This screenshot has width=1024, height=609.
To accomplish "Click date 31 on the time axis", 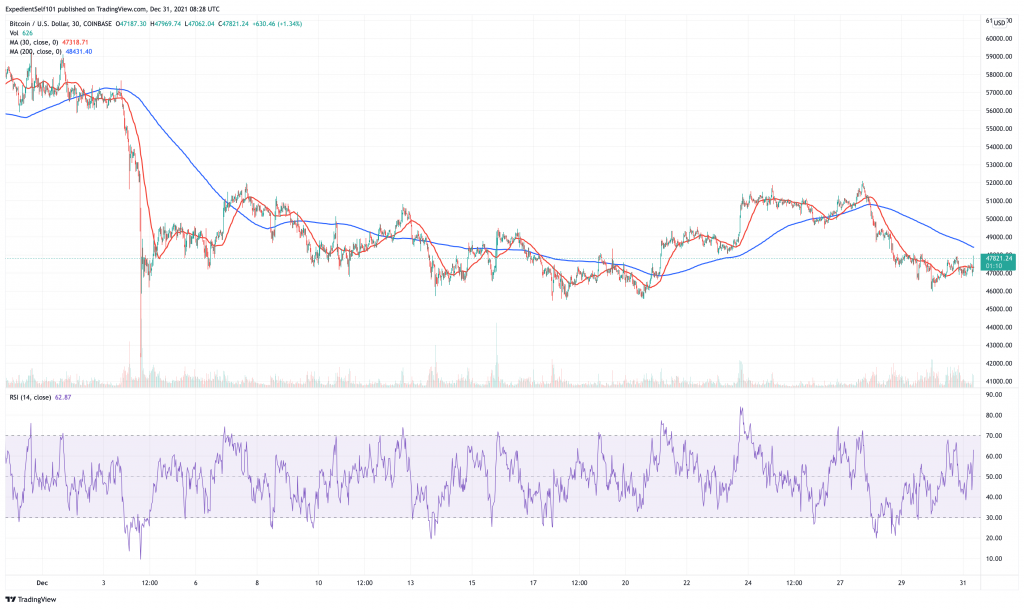I will (x=963, y=583).
